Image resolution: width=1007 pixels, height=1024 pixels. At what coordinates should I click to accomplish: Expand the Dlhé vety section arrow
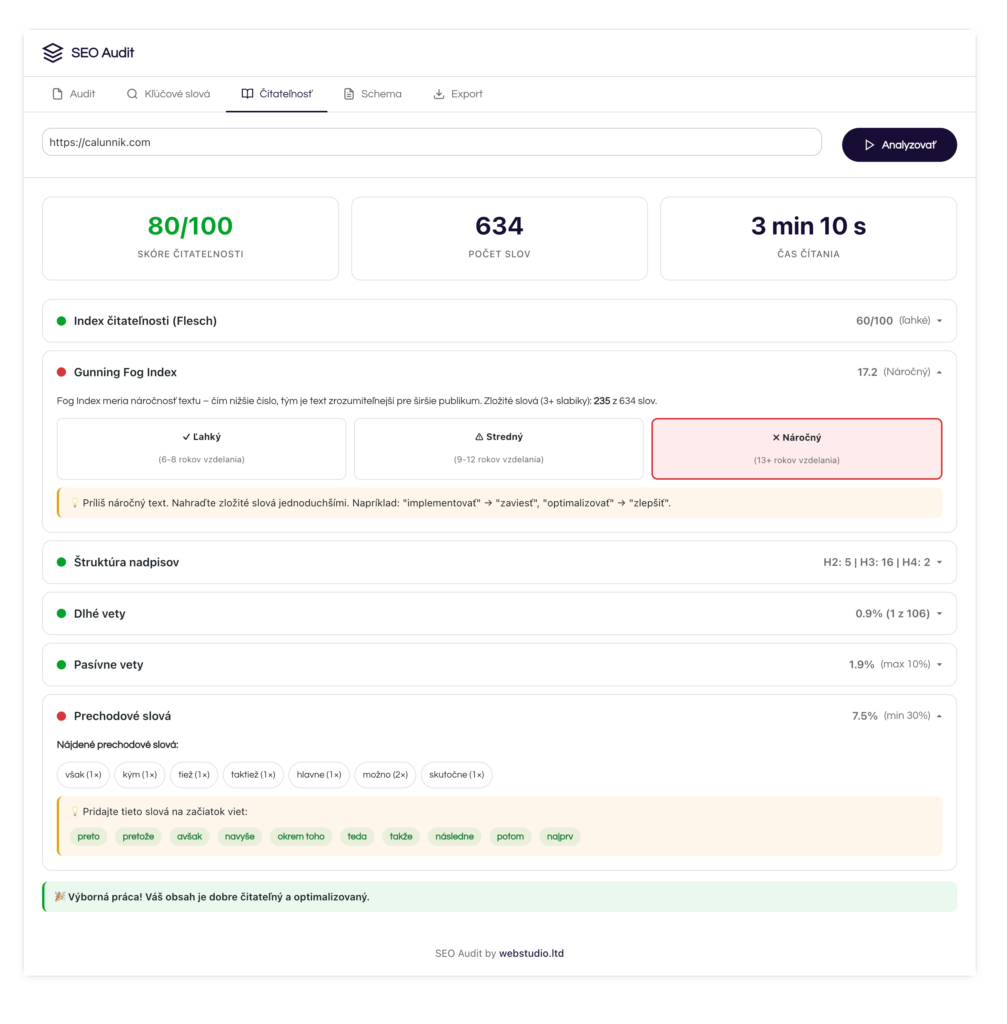point(940,614)
